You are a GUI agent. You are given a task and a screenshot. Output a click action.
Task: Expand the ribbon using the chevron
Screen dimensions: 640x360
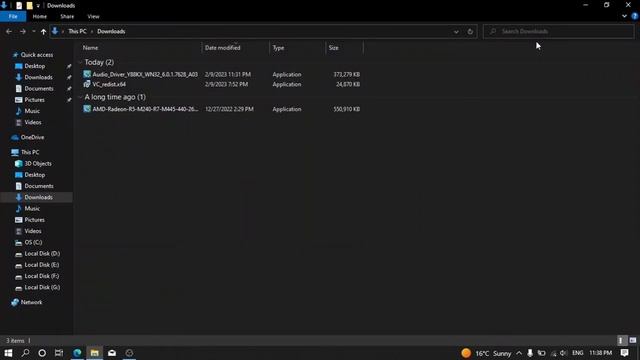click(x=624, y=16)
